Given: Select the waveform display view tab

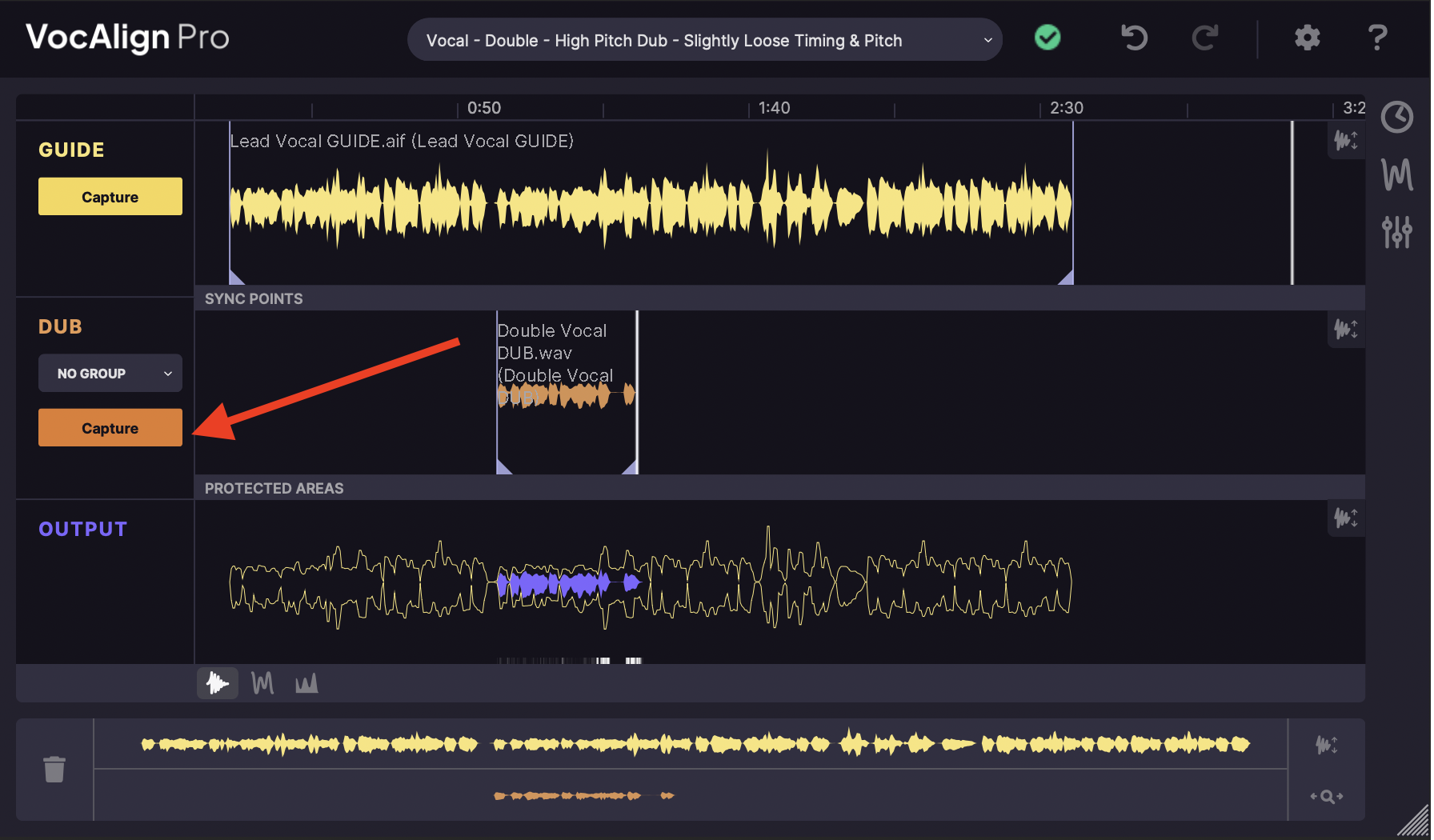Looking at the screenshot, I should click(x=218, y=683).
